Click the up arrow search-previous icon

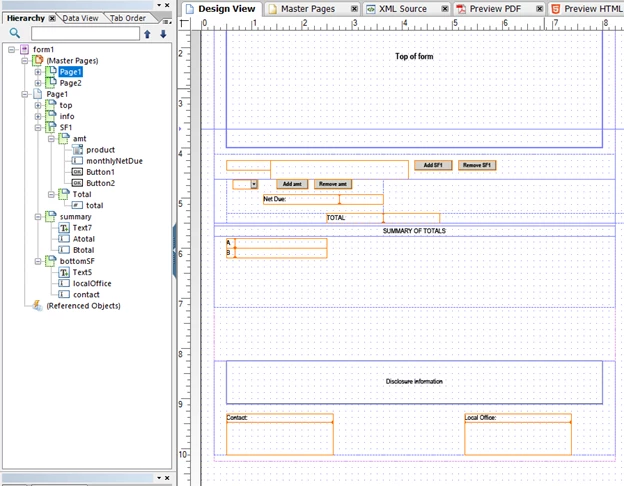[x=147, y=34]
